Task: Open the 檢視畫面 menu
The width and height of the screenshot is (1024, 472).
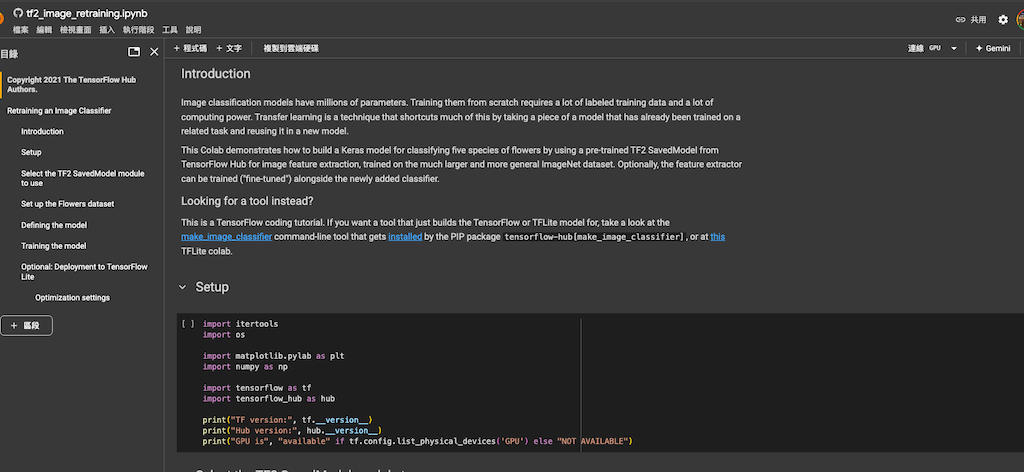Action: [76, 30]
